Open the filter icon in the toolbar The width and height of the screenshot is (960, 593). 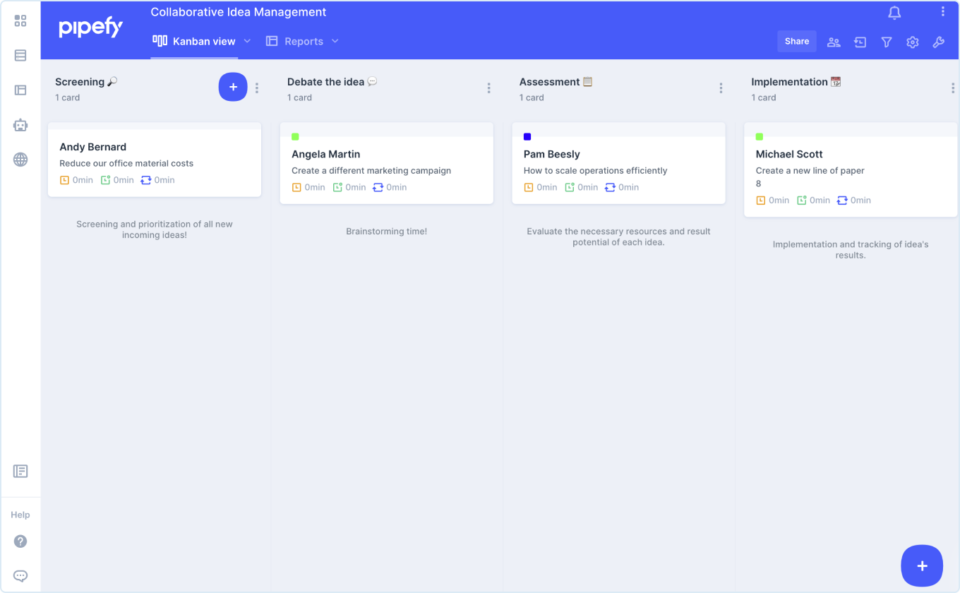pos(886,41)
